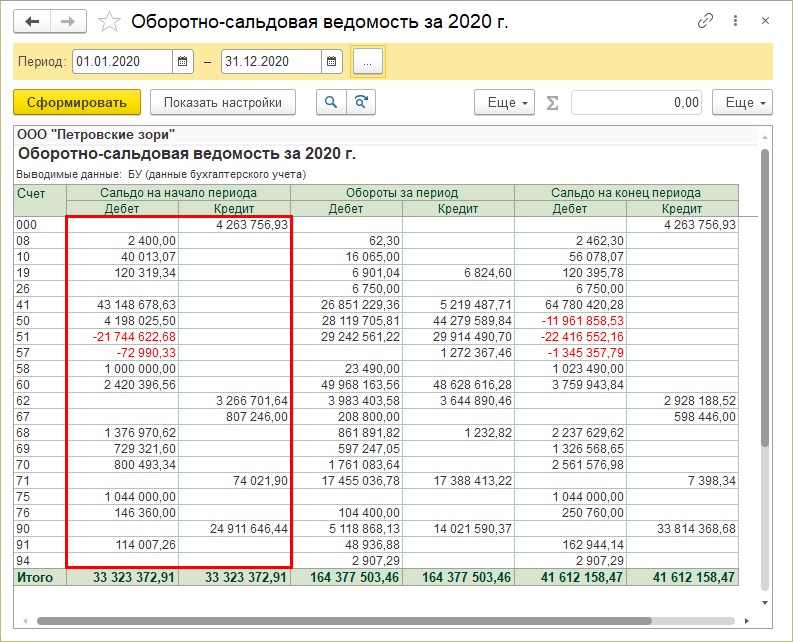
Task: Click Сальдо на начало периода header
Action: coord(179,193)
